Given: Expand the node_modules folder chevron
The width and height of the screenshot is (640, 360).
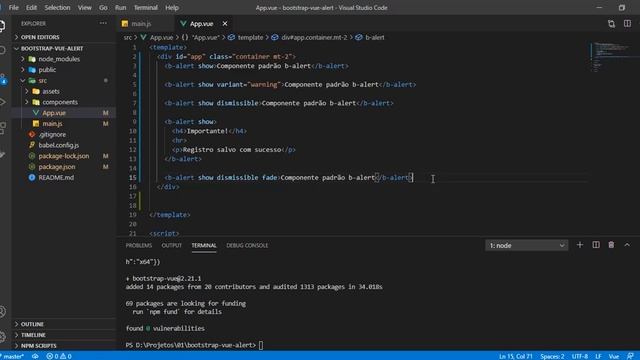Looking at the screenshot, I should 23,59.
